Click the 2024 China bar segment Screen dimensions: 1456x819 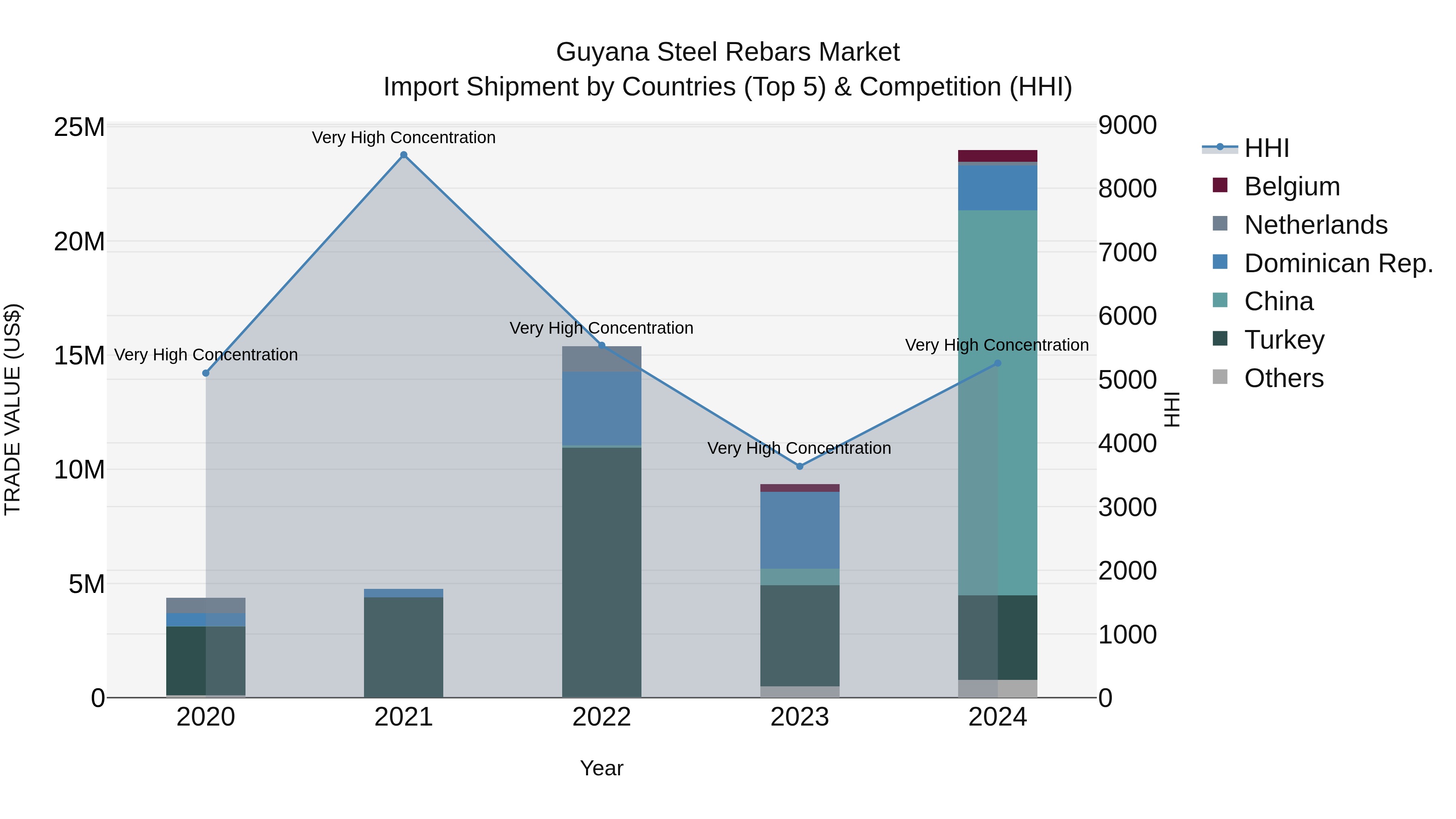(x=998, y=402)
